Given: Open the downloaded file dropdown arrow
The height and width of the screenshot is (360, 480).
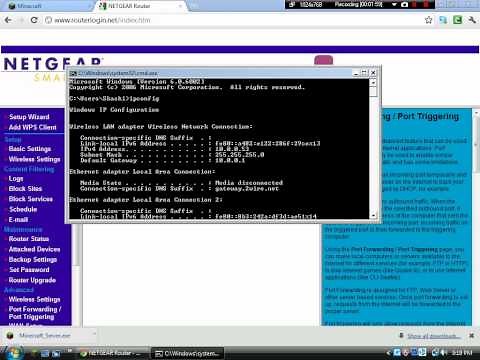Looking at the screenshot, I should click(x=94, y=334).
